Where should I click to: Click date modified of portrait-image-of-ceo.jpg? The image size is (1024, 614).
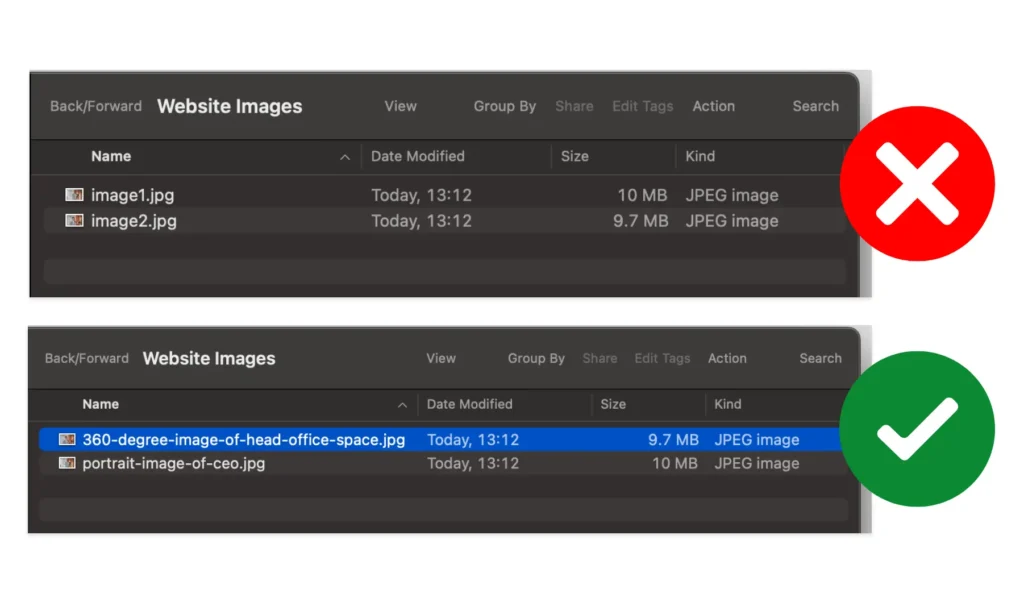pyautogui.click(x=473, y=463)
